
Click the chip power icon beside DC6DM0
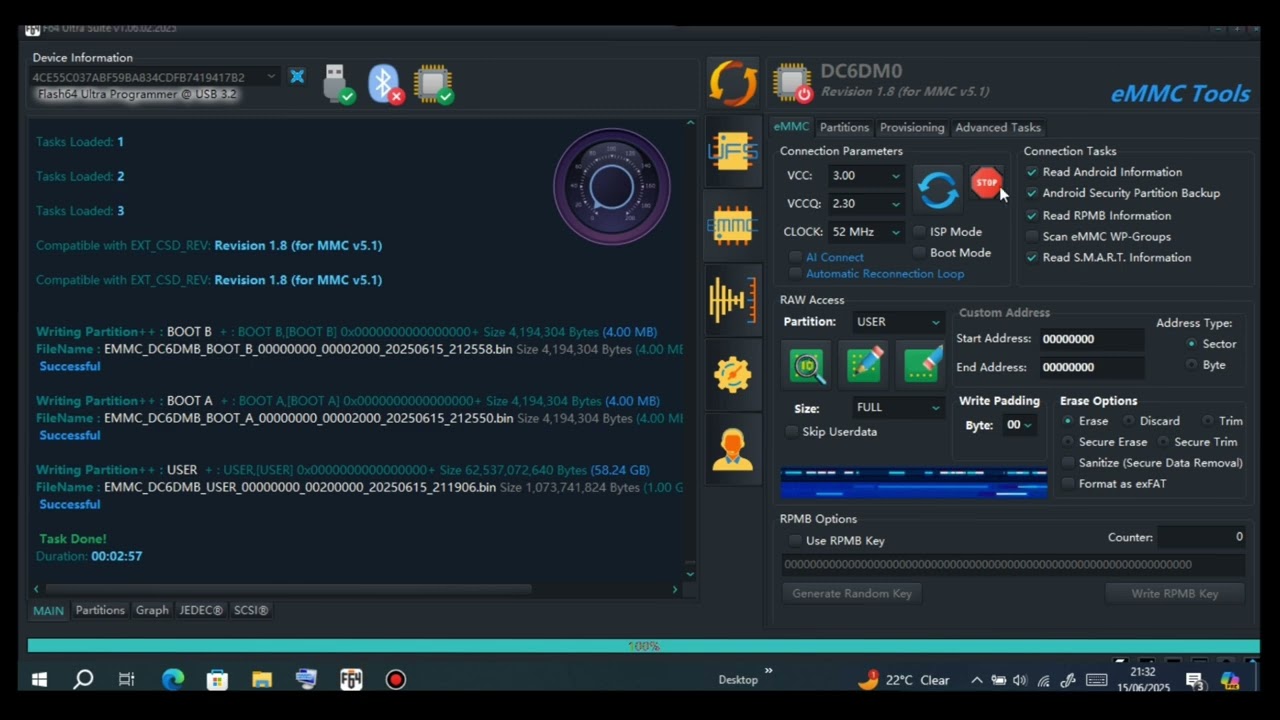[793, 83]
